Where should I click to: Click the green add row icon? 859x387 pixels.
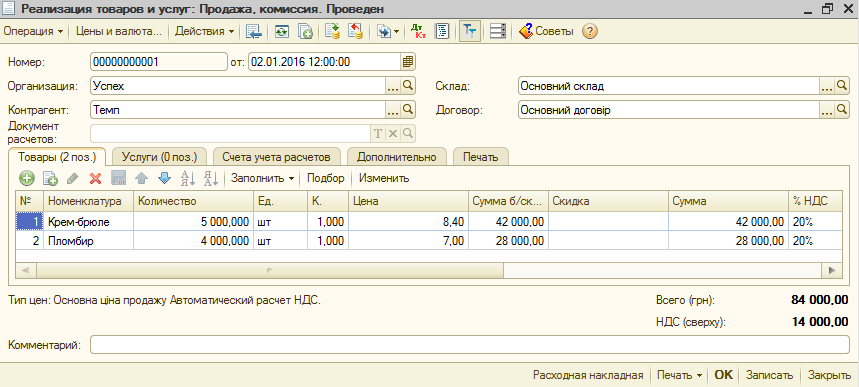click(x=26, y=178)
